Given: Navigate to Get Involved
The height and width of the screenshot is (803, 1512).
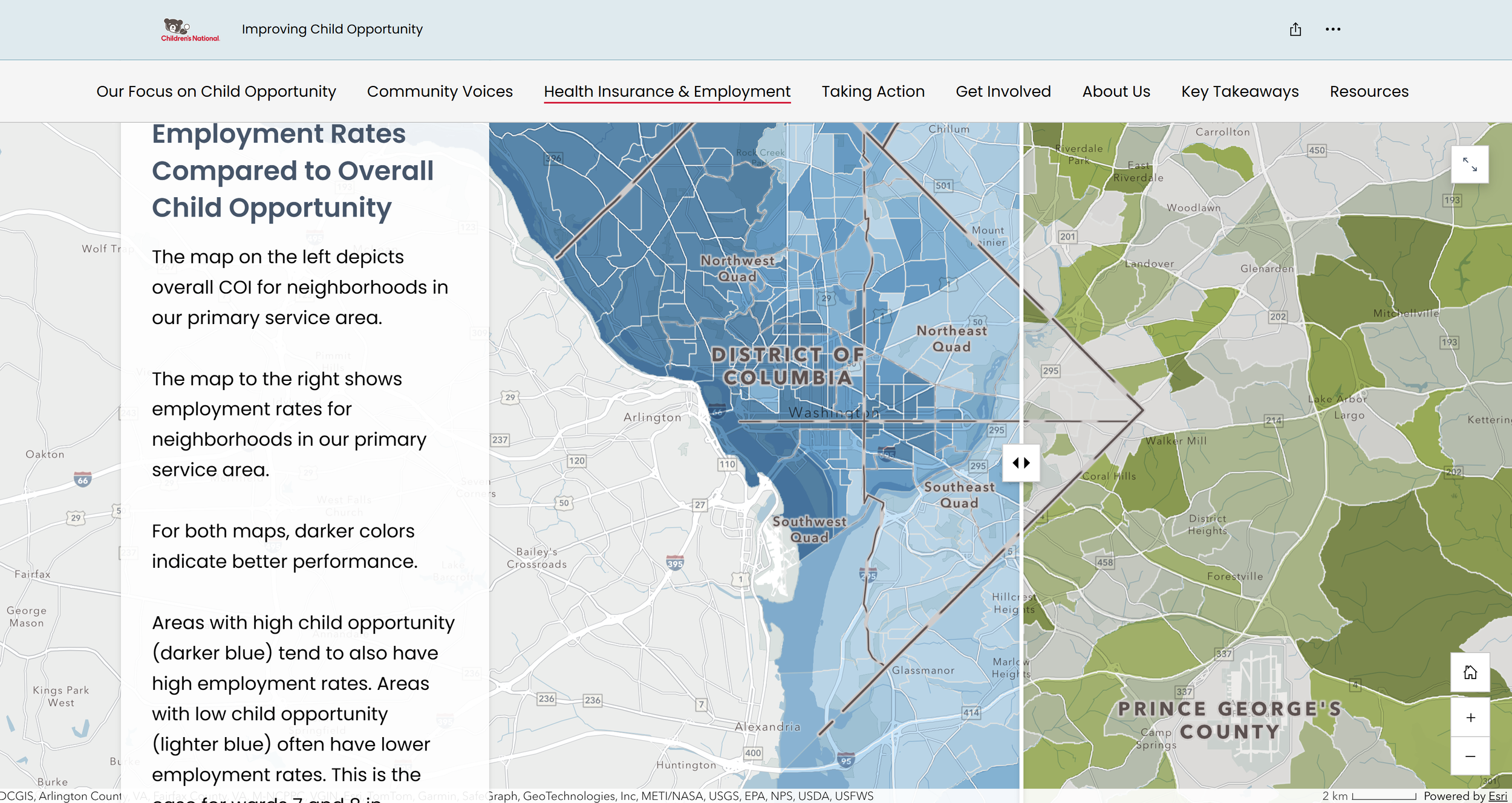Looking at the screenshot, I should 1003,91.
